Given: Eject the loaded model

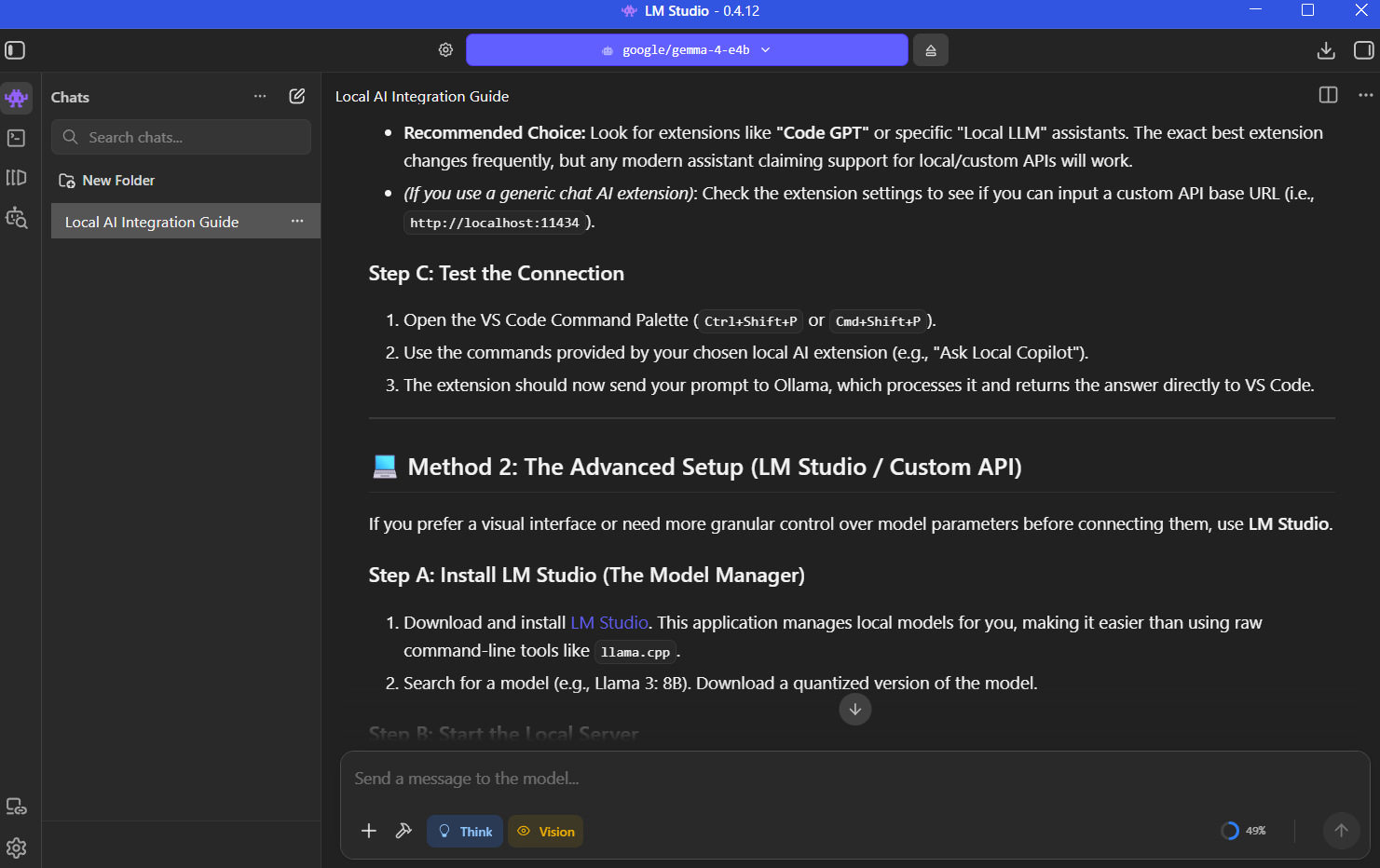Looking at the screenshot, I should point(930,50).
